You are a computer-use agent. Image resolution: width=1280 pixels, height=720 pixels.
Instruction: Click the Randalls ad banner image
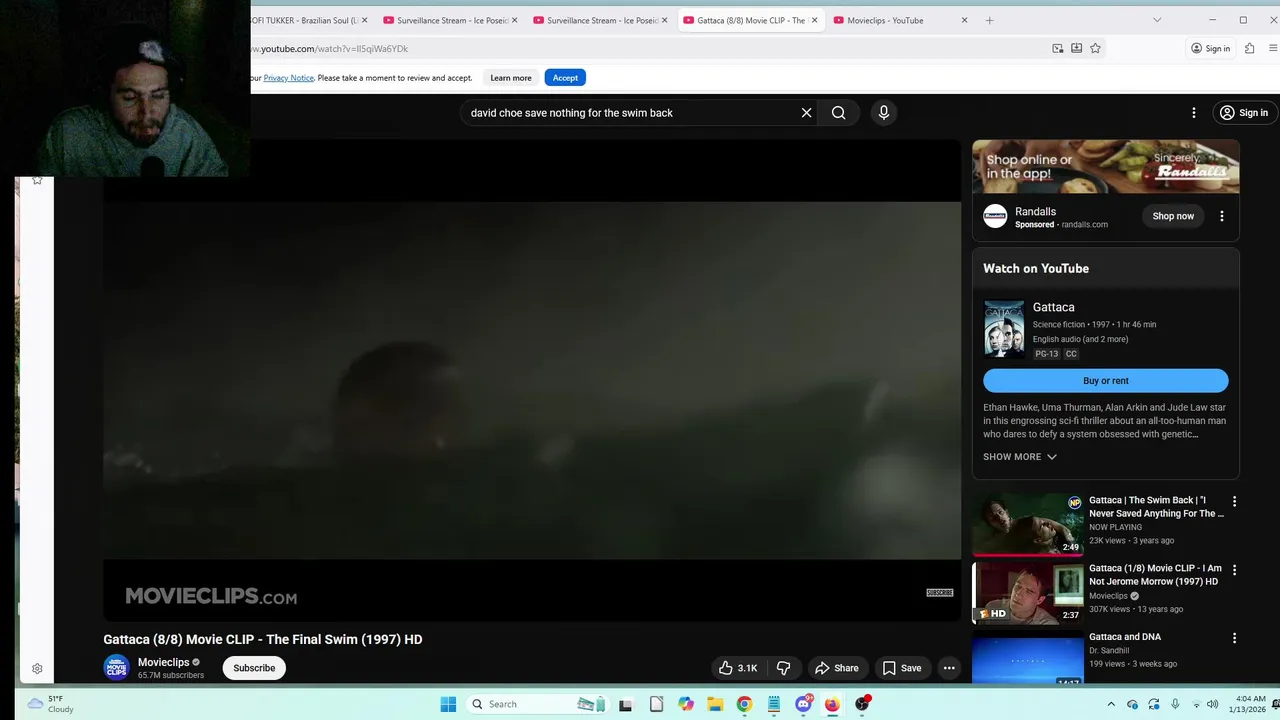pyautogui.click(x=1105, y=167)
